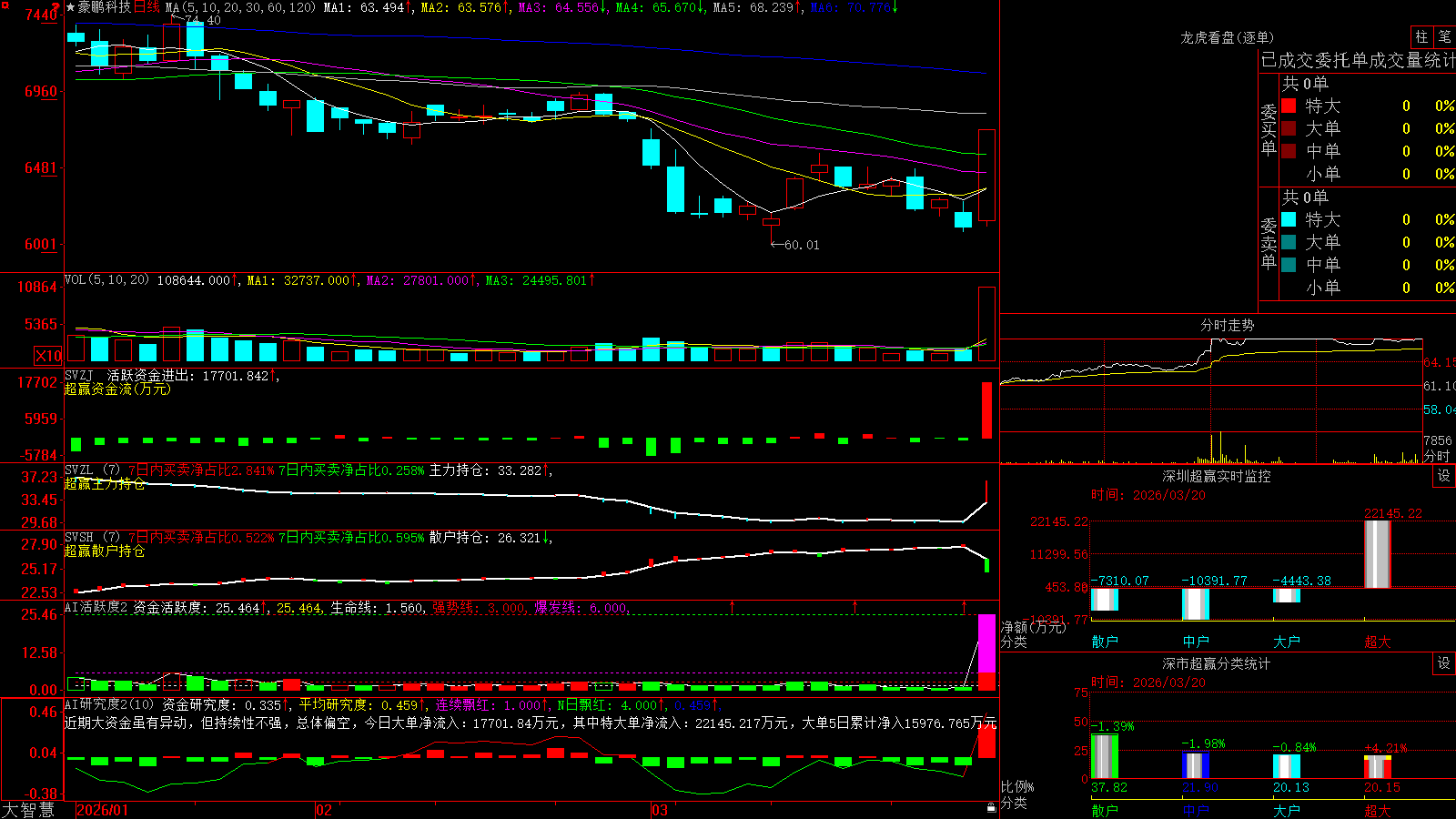Click the 深圳超赢实时监控 panel title
Image resolution: width=1456 pixels, height=819 pixels.
(x=1216, y=476)
